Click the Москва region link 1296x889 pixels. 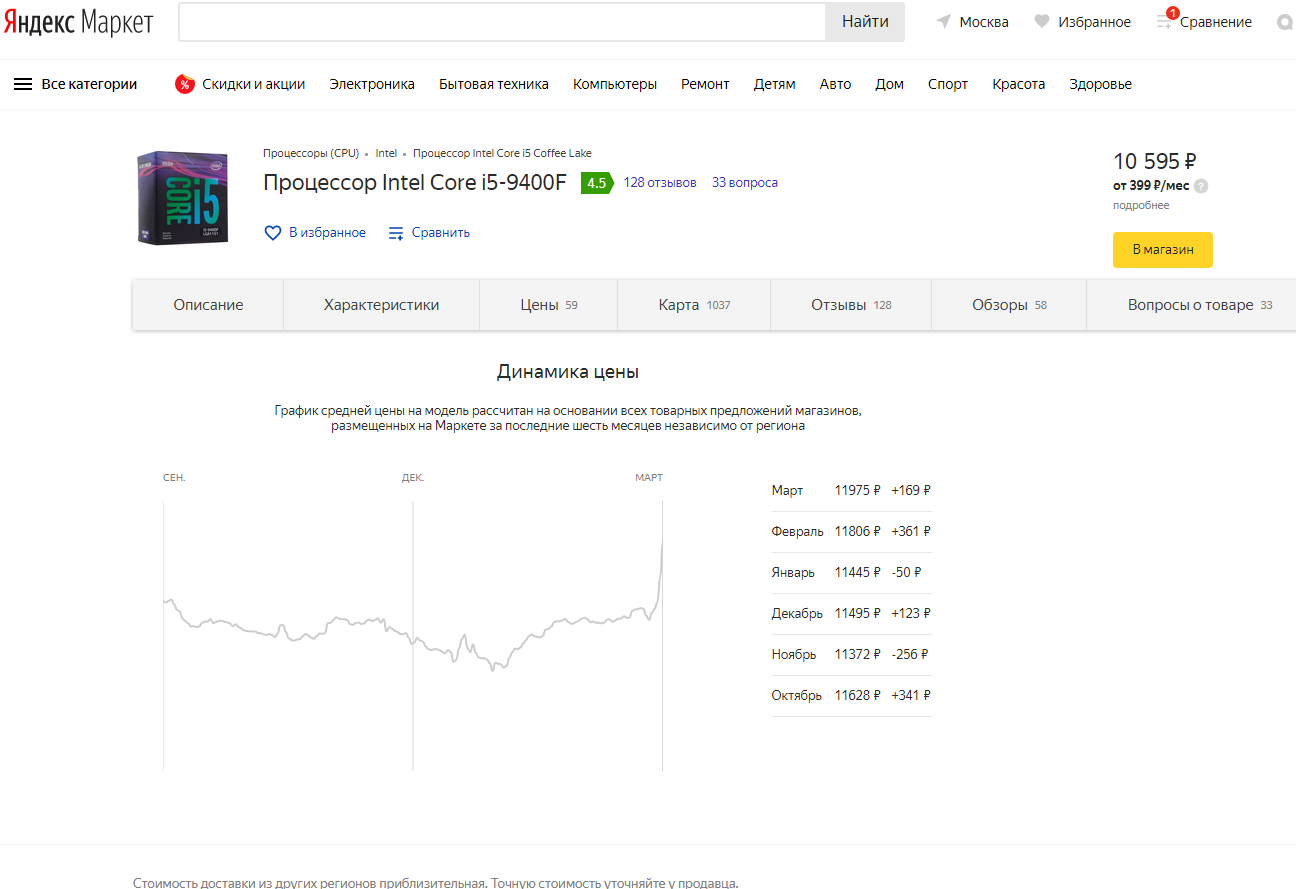tap(984, 22)
